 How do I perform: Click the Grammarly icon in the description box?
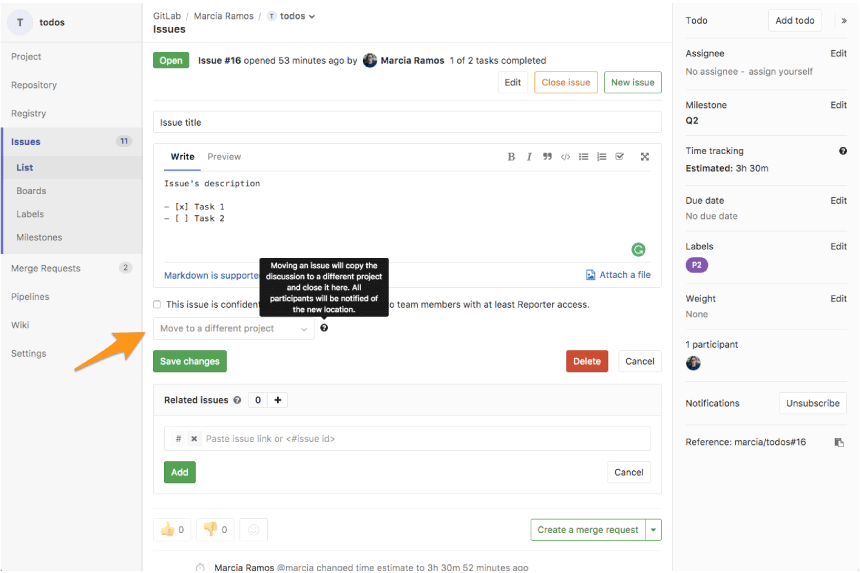pos(638,250)
